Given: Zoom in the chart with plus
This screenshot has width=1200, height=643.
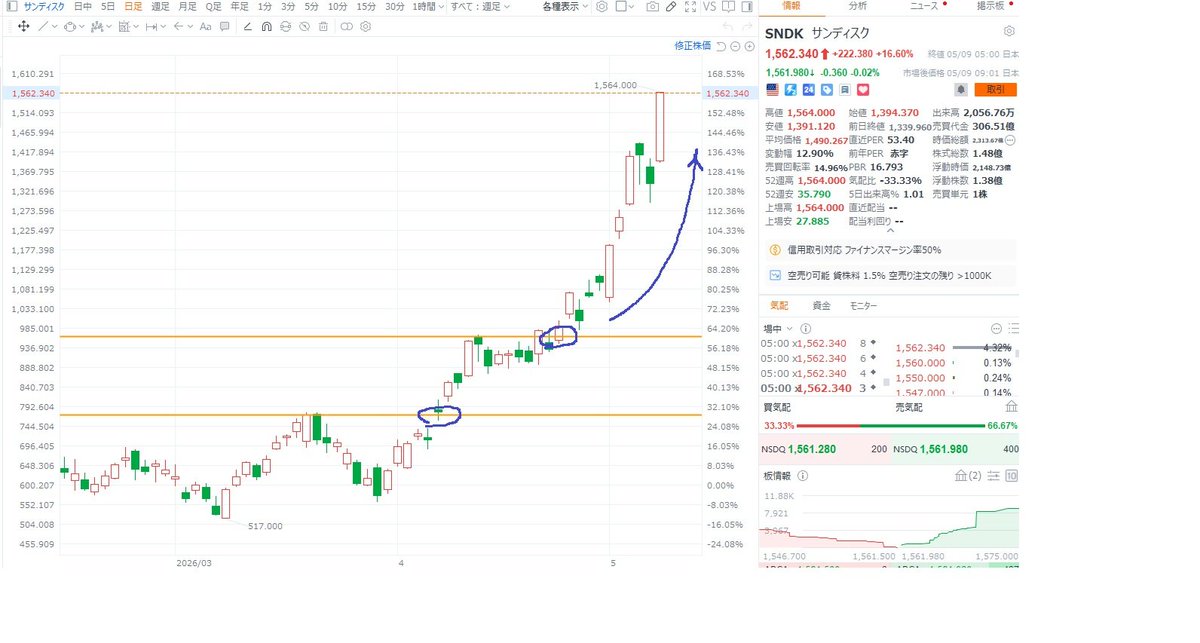Looking at the screenshot, I should point(749,46).
